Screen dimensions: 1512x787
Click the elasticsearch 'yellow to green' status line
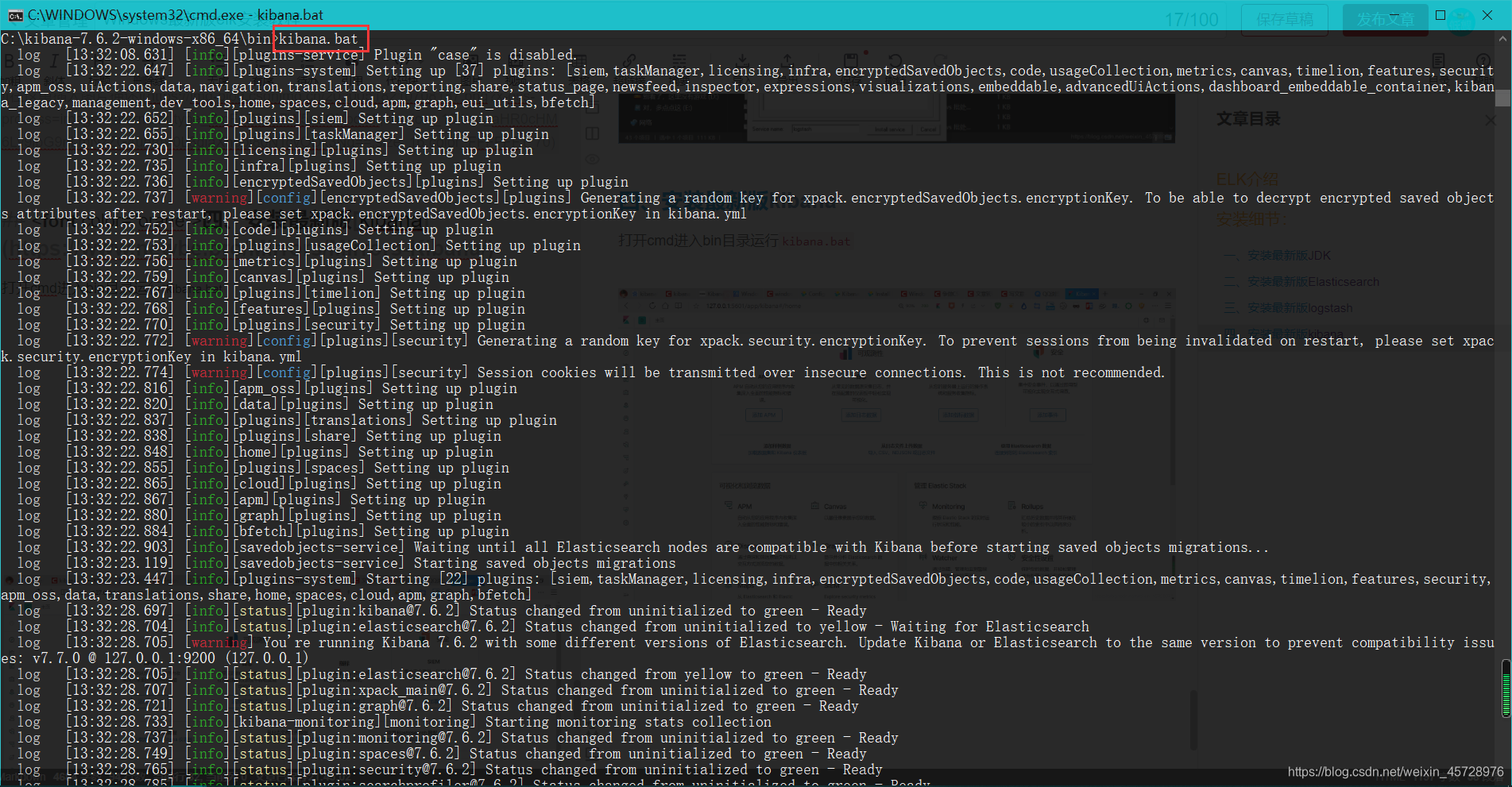442,674
